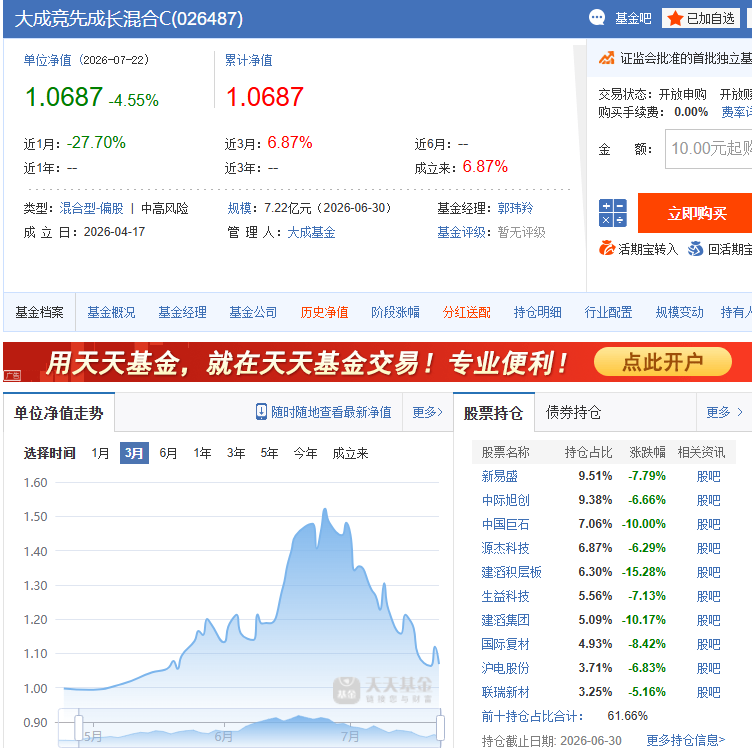Expand 更多 in the net value trend panel
Screen dimensions: 752x748
[x=427, y=412]
